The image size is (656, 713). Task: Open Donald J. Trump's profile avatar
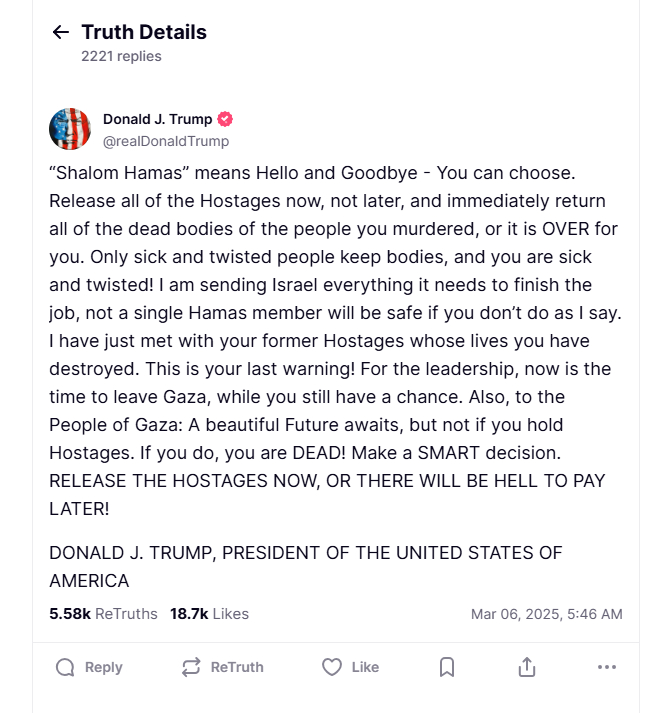tap(70, 129)
